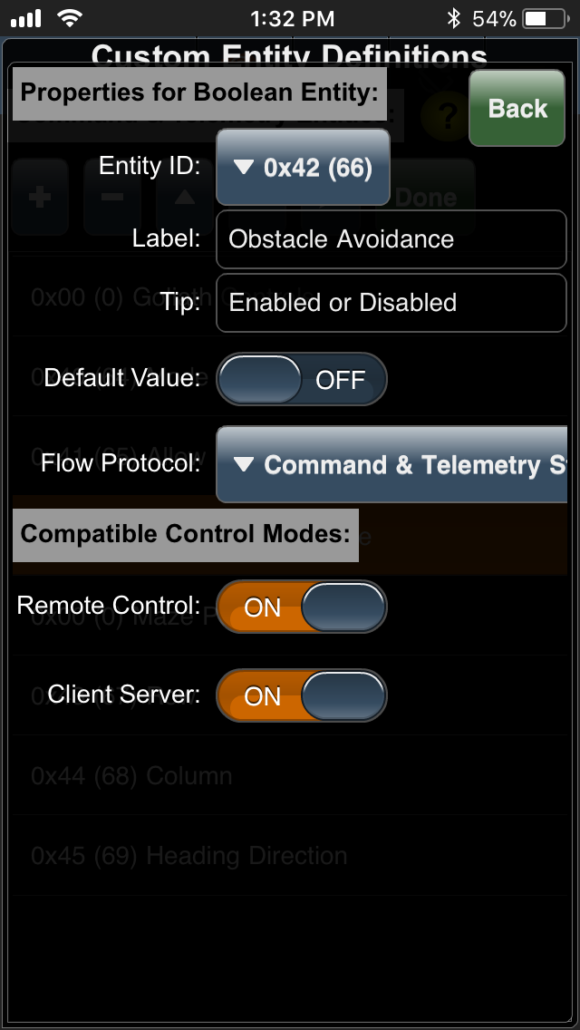The image size is (580, 1030).
Task: Open the Flow Protocol dropdown
Action: click(x=391, y=464)
